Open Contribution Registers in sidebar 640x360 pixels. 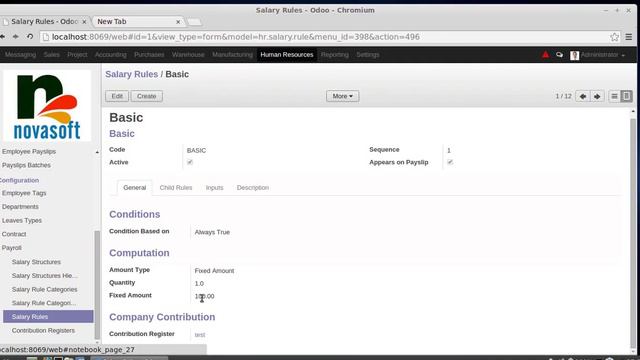(43, 331)
